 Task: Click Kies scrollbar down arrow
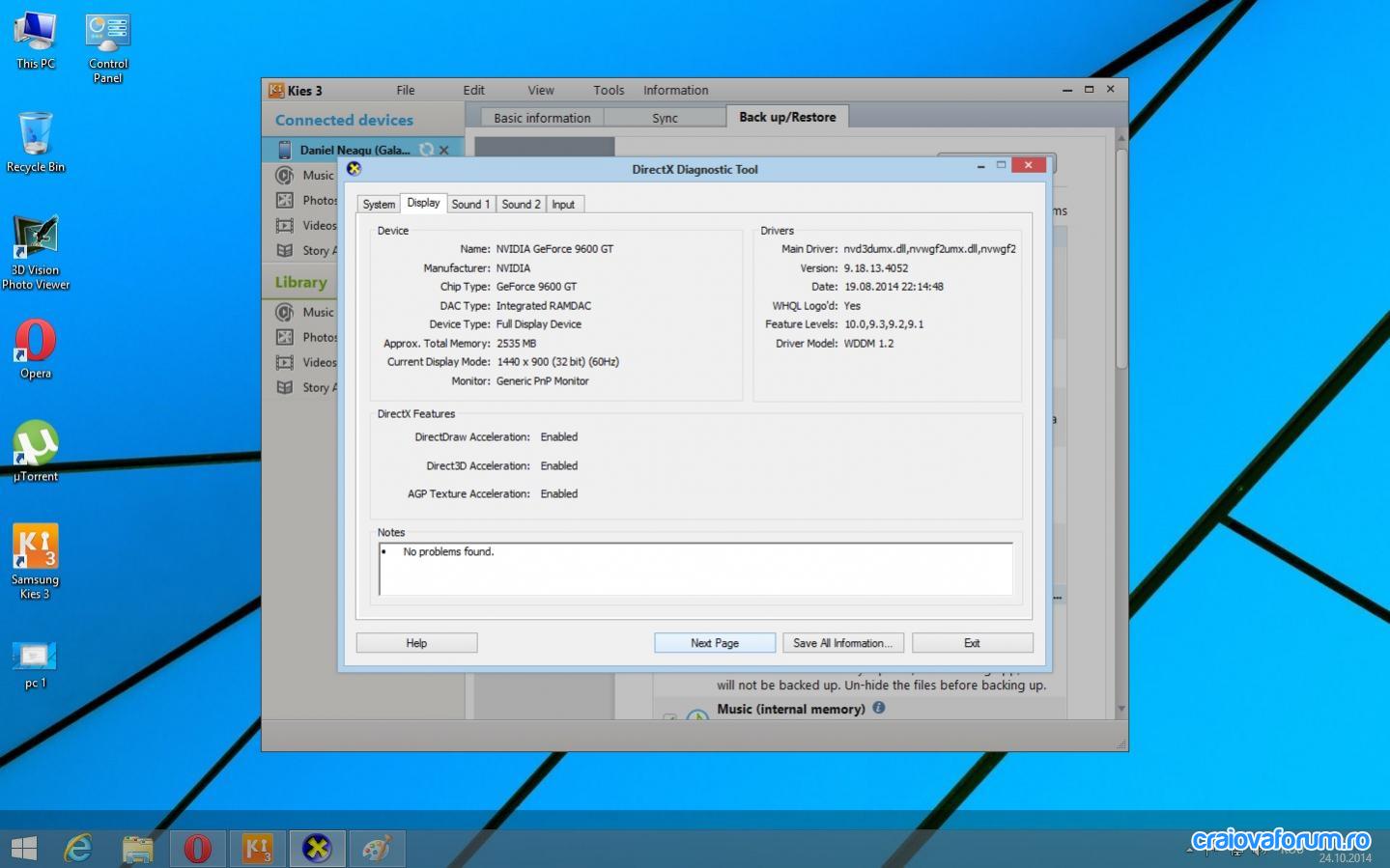[x=1121, y=709]
